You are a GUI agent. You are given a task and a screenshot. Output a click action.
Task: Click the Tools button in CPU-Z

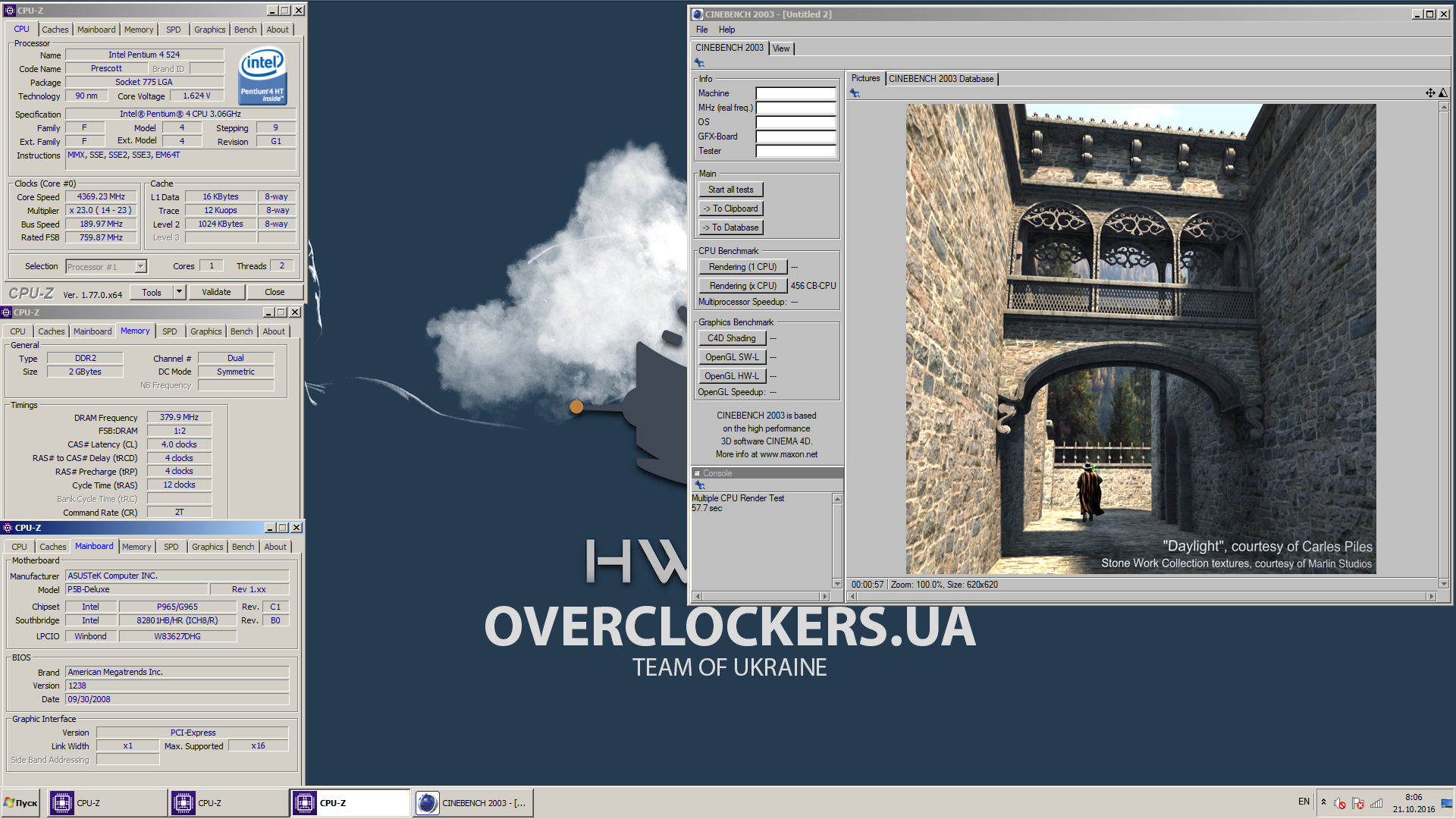click(x=152, y=292)
